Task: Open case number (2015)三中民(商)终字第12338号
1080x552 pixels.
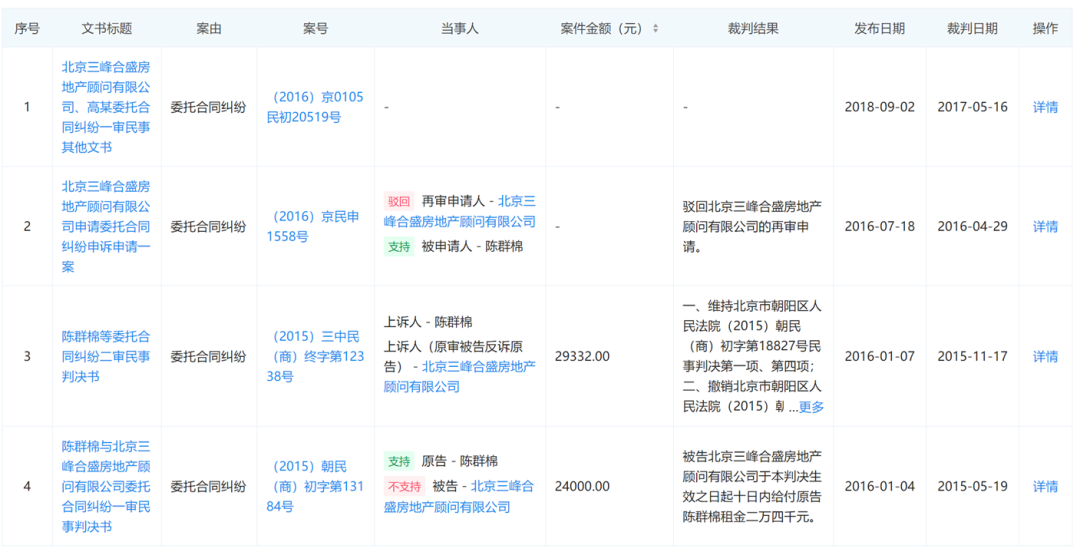Action: click(315, 356)
